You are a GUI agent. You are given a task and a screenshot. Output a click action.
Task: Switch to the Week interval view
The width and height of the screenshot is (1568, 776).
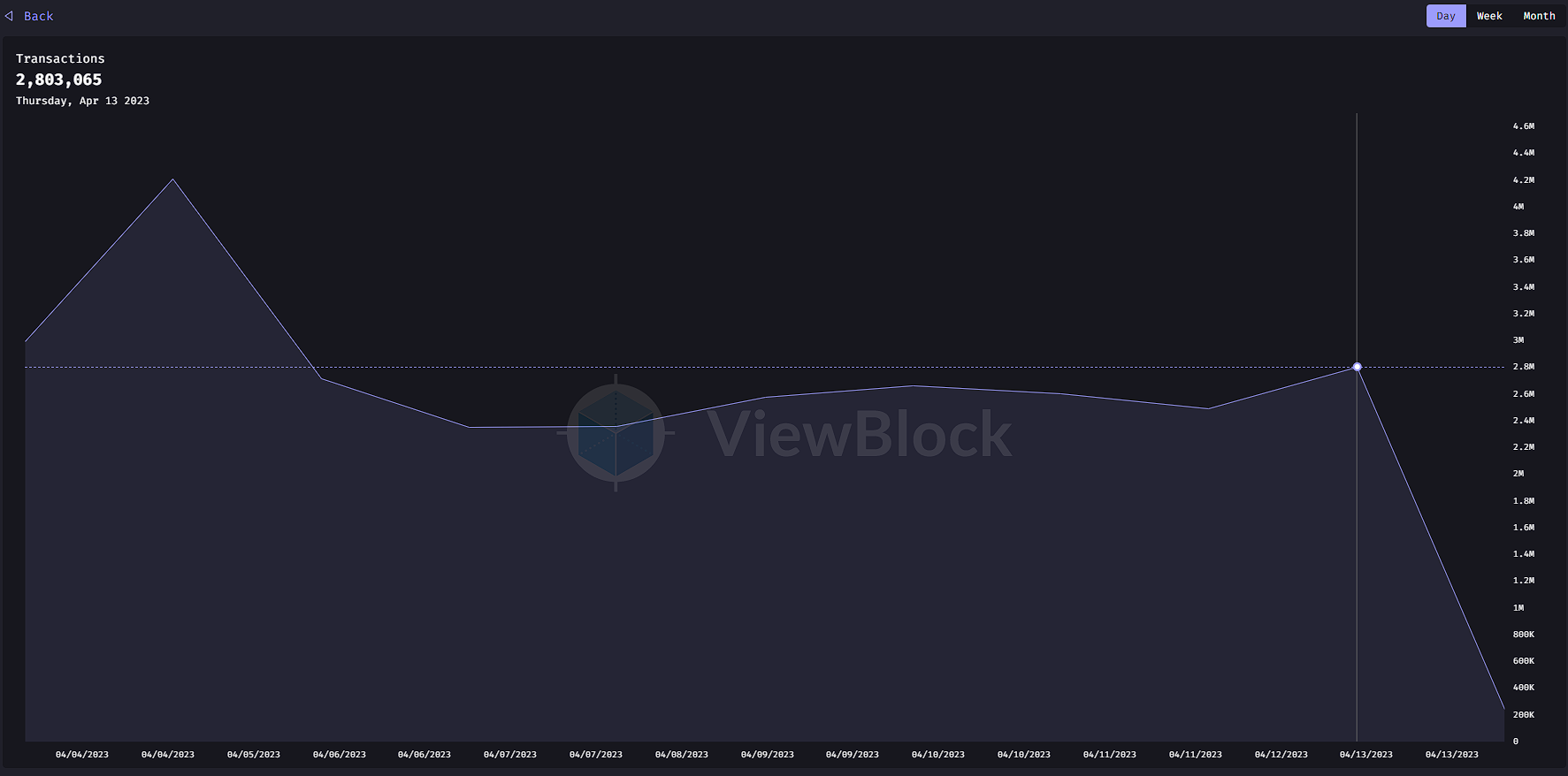[x=1488, y=16]
